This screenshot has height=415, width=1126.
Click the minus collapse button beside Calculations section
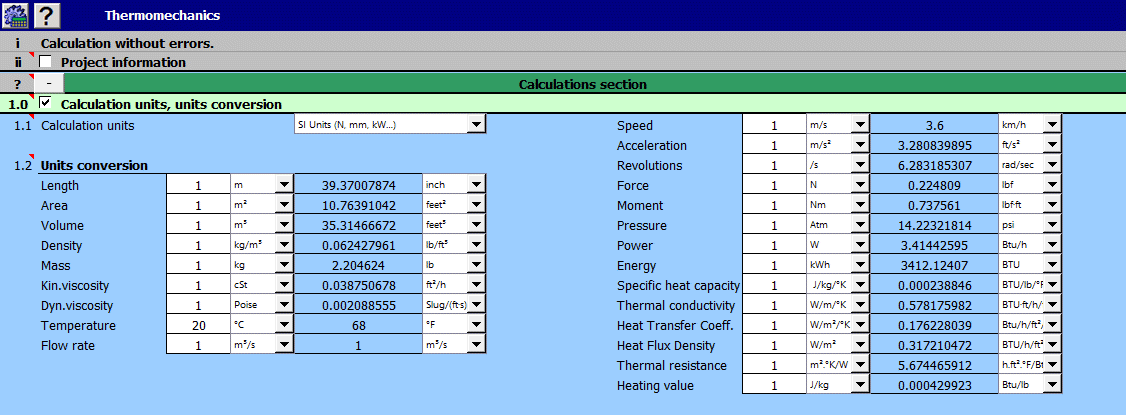[x=50, y=84]
